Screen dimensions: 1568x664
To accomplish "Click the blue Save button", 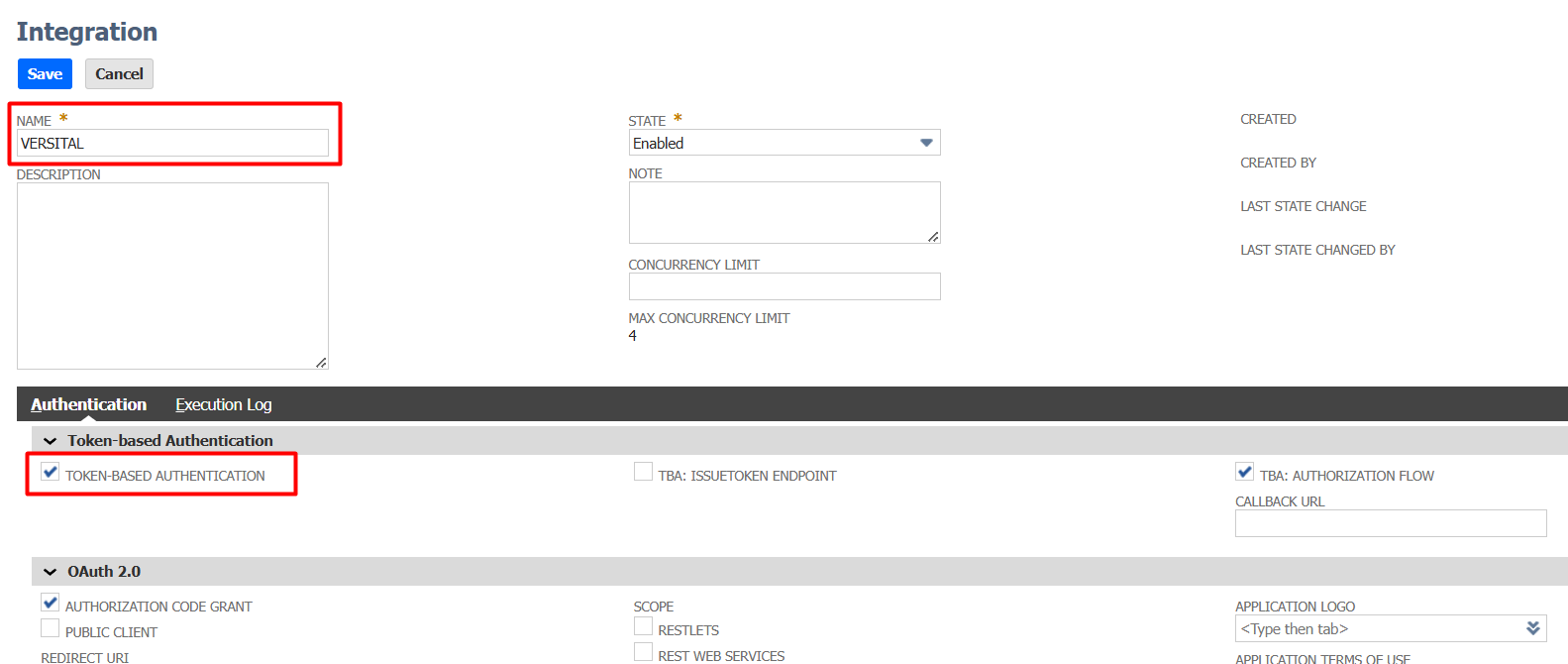I will click(45, 74).
